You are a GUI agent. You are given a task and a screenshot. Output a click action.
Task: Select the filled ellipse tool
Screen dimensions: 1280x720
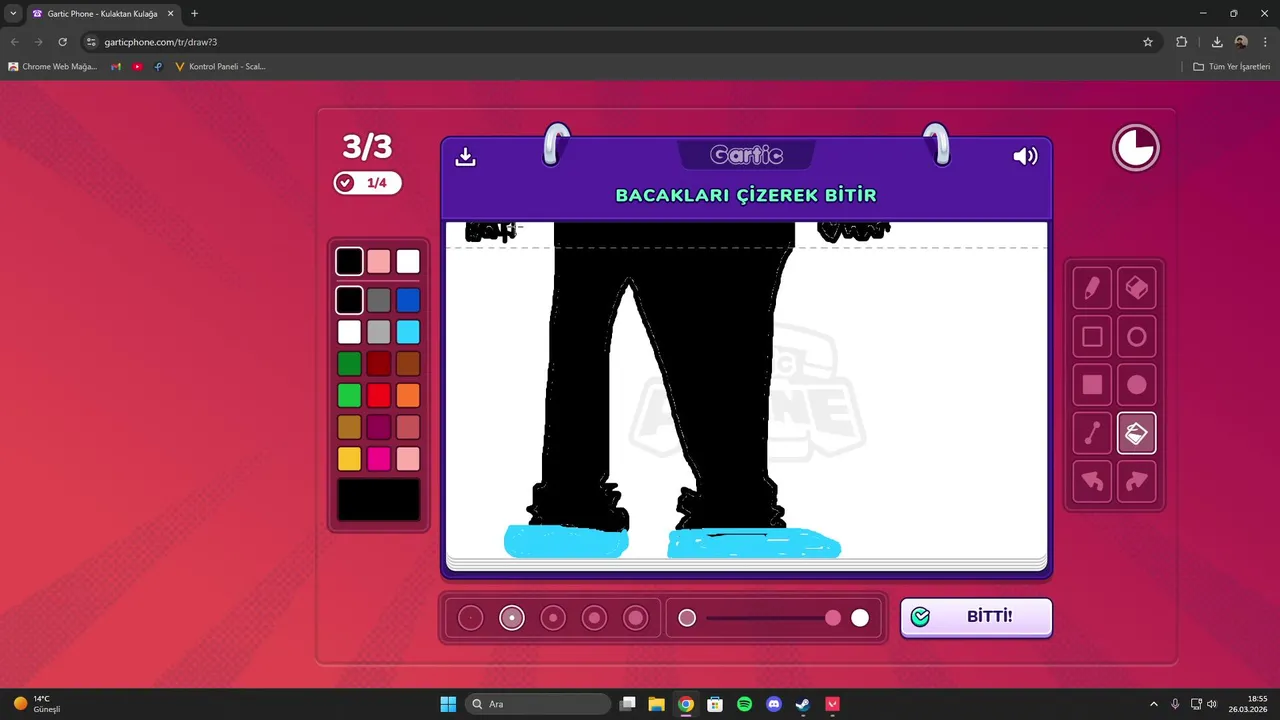coord(1137,385)
